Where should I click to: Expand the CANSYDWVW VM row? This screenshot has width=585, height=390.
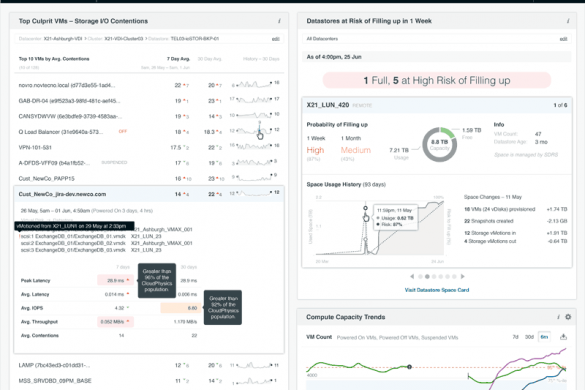149,116
